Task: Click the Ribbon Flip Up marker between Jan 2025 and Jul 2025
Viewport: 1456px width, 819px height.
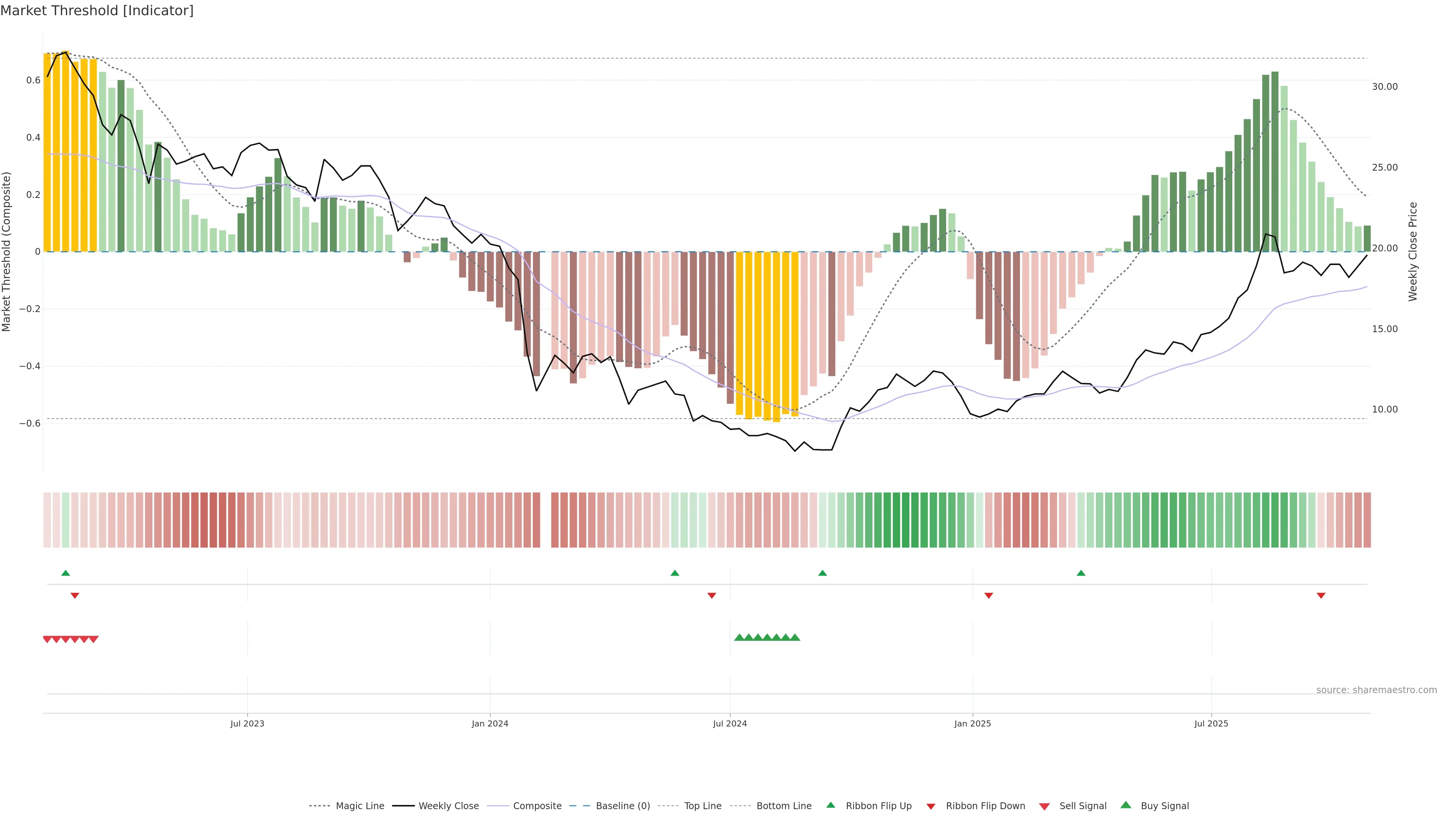Action: 1081,573
